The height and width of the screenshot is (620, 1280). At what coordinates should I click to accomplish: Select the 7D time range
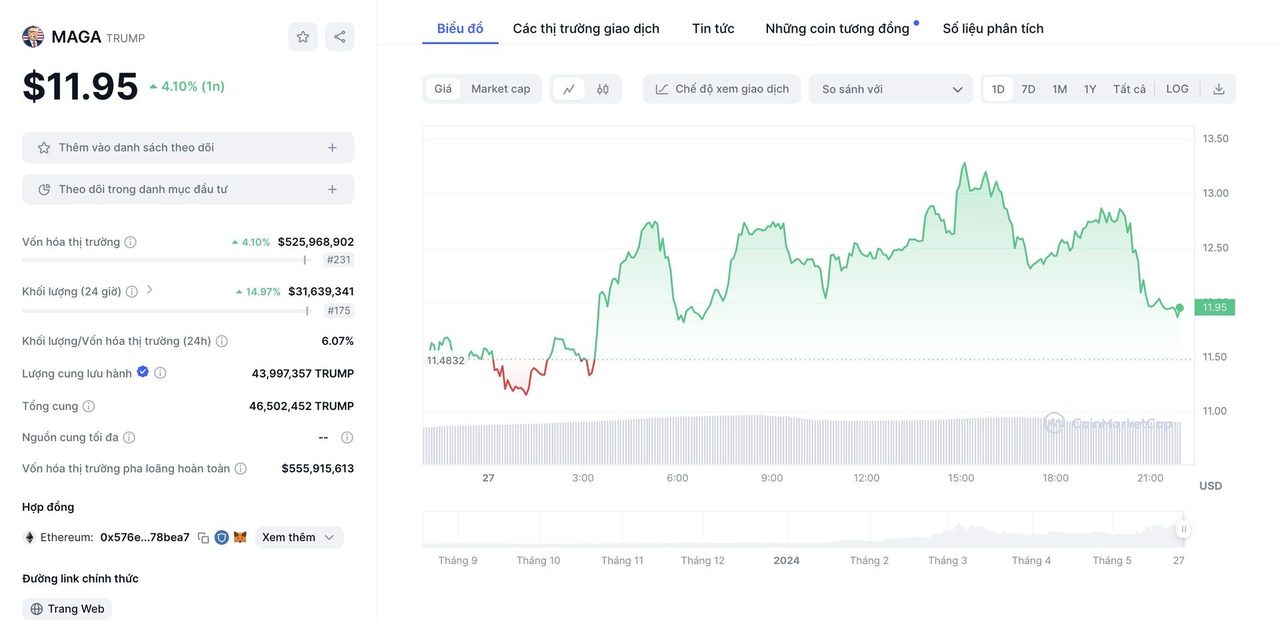pyautogui.click(x=1028, y=89)
